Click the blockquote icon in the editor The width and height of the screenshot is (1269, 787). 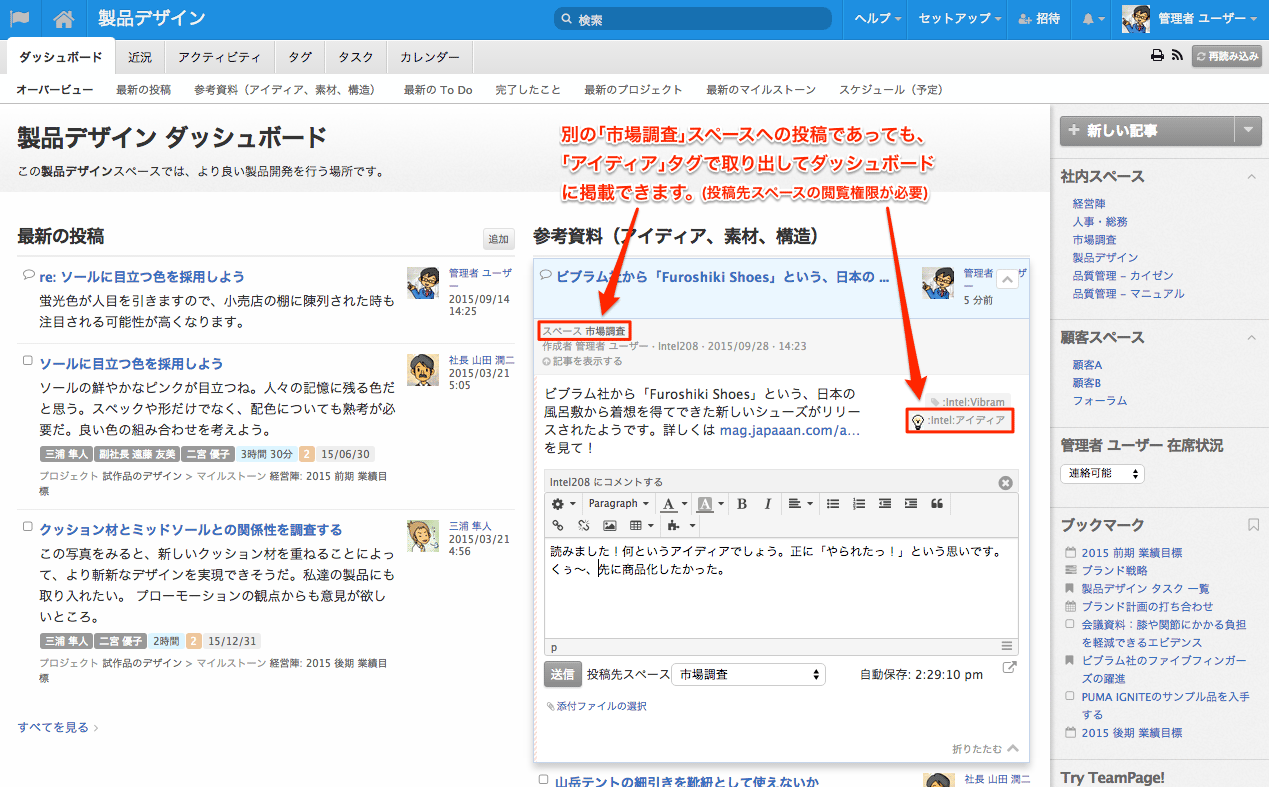[937, 504]
